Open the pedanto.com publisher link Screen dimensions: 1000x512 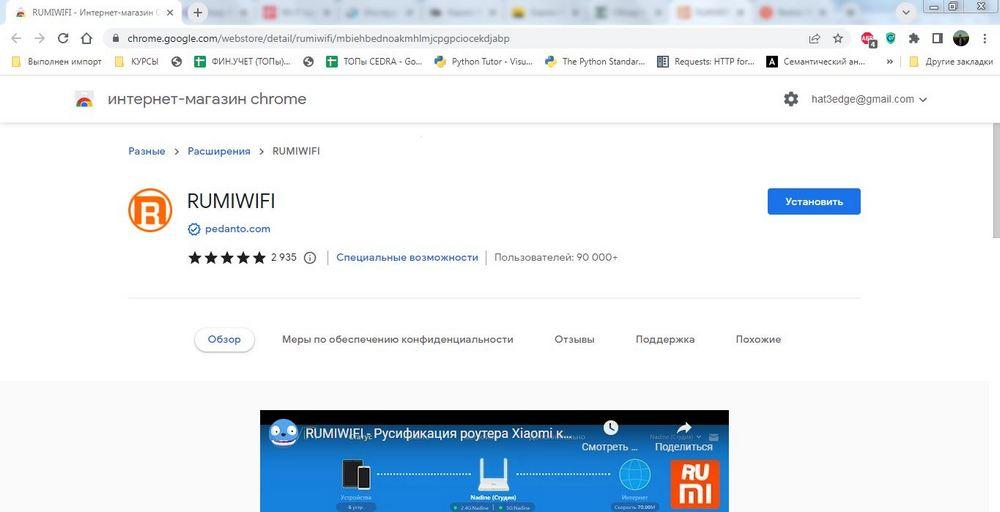click(237, 229)
